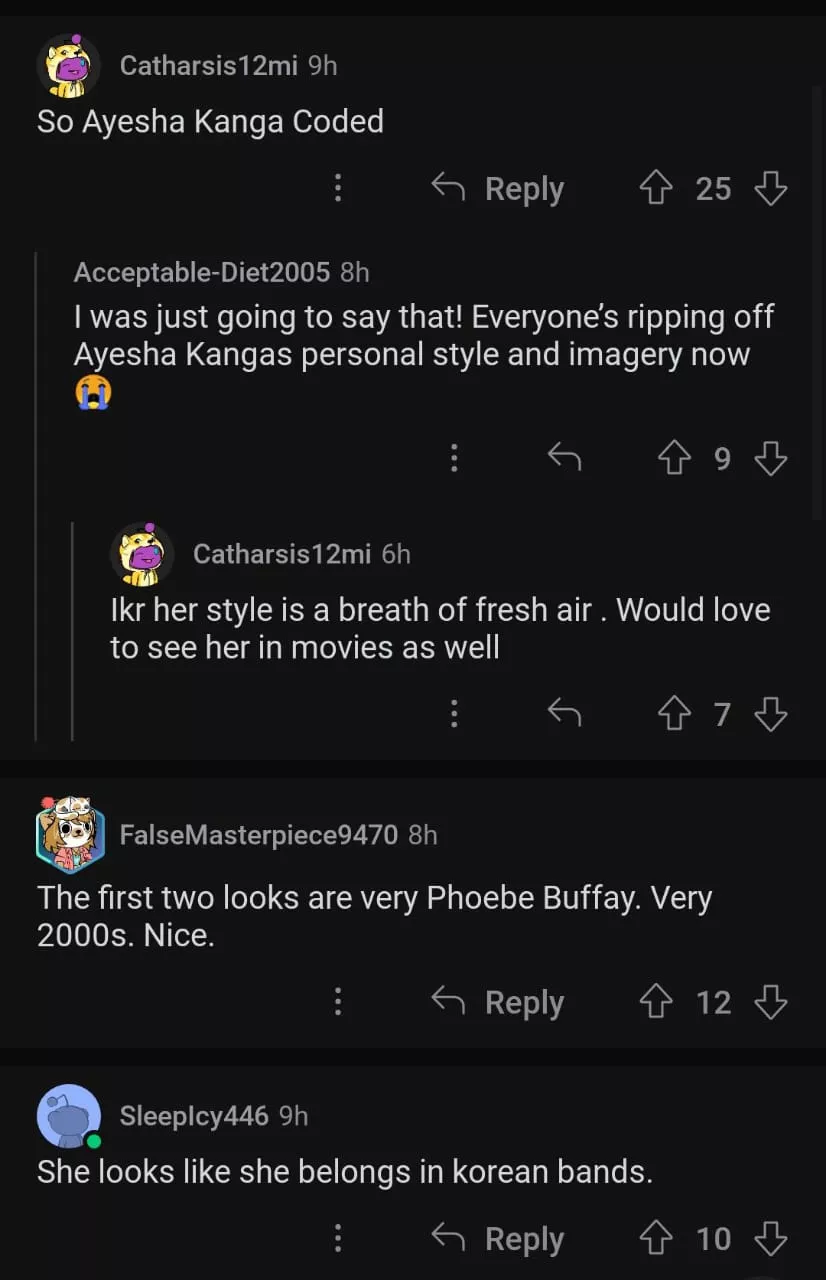Open three-dot menu on Phoebe Buffay comment

click(338, 1002)
